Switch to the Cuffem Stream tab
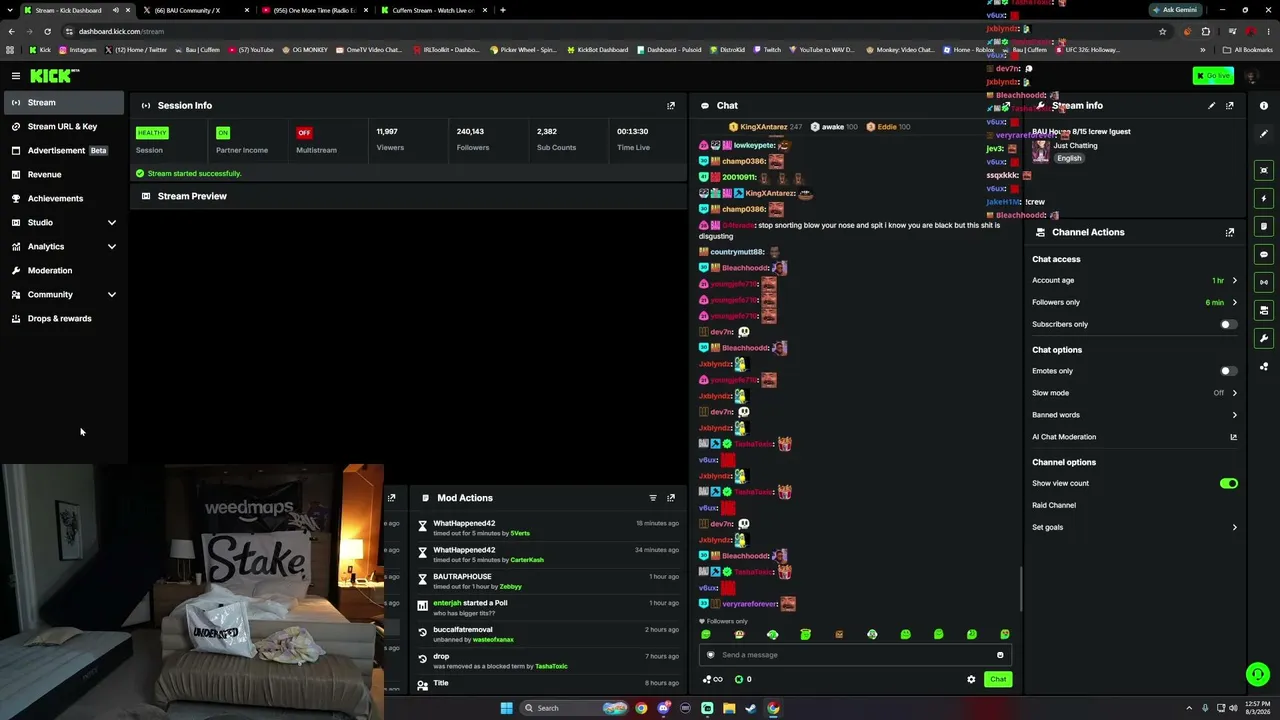This screenshot has width=1280, height=720. pyautogui.click(x=433, y=10)
